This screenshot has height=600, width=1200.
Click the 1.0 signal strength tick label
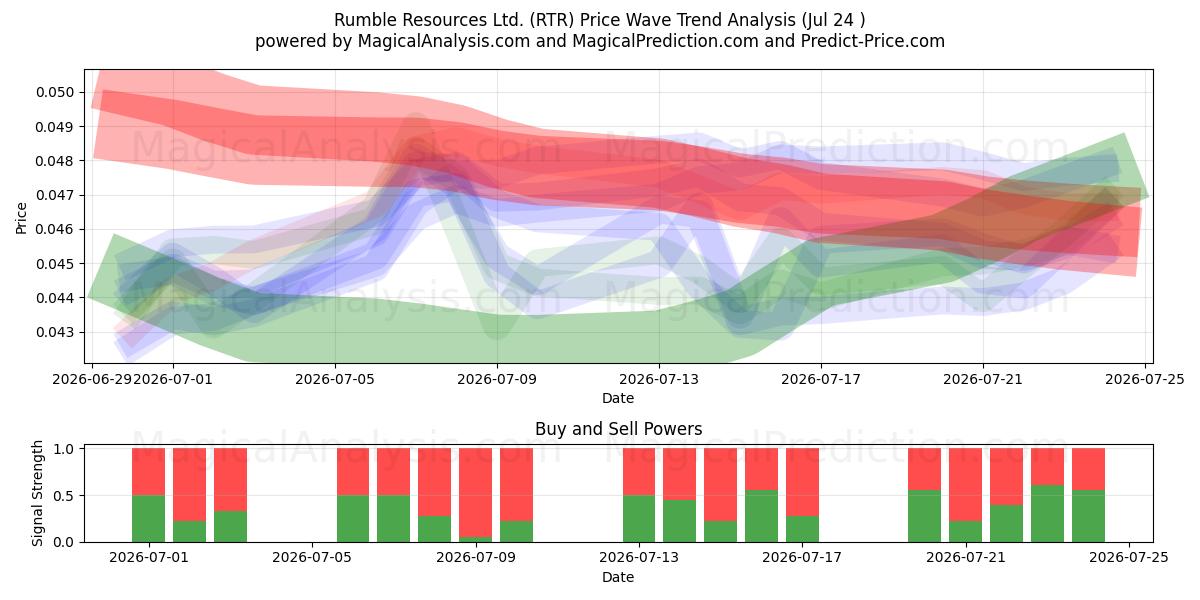pyautogui.click(x=66, y=449)
